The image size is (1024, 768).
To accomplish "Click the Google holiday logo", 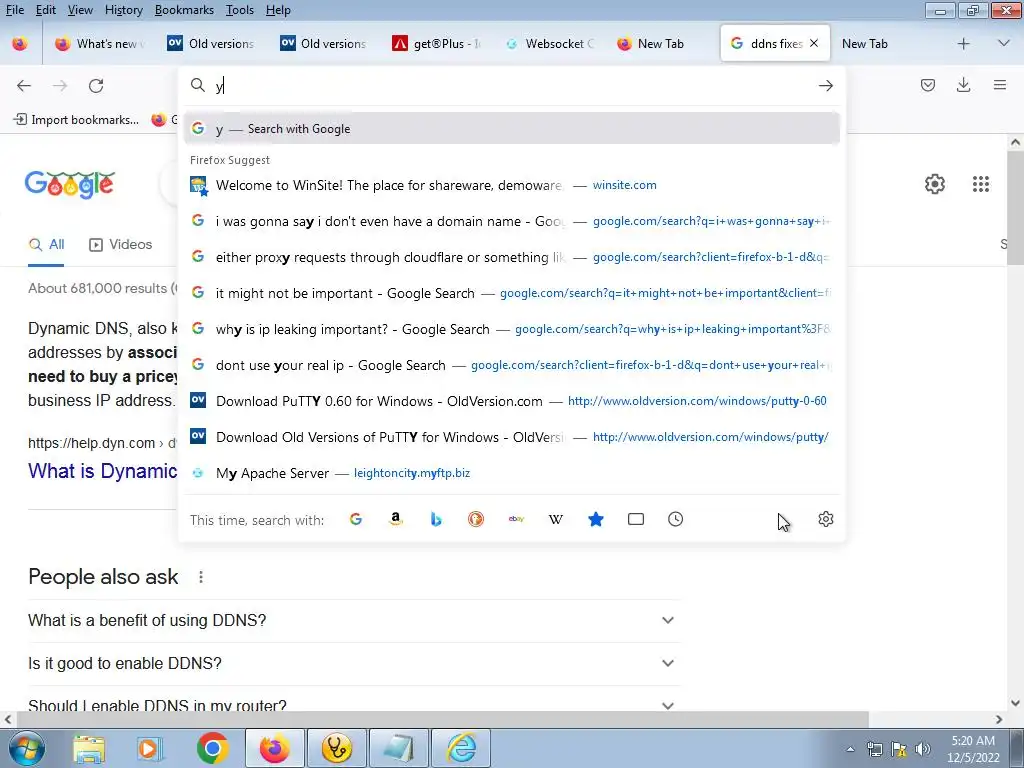I will pyautogui.click(x=70, y=185).
